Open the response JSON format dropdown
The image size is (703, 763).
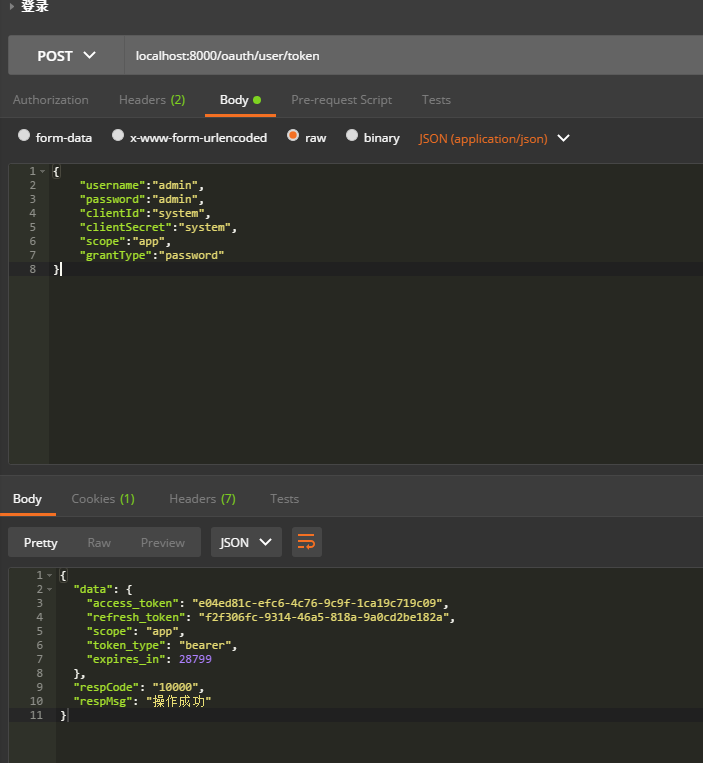click(x=246, y=542)
